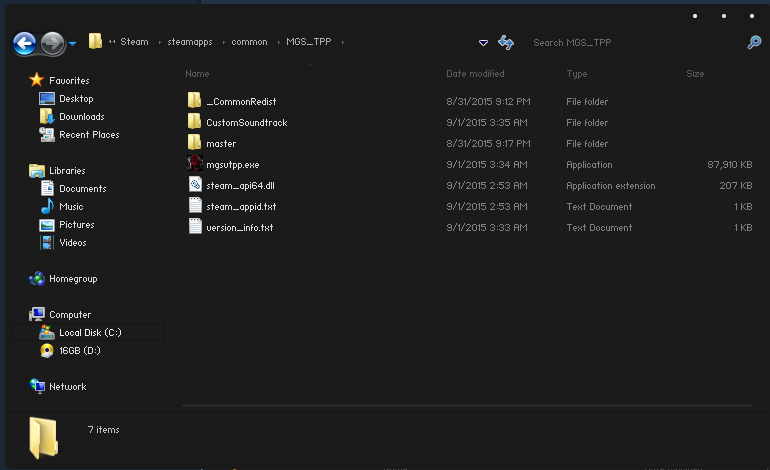
Task: Sort by Date modified column header
Action: click(475, 74)
